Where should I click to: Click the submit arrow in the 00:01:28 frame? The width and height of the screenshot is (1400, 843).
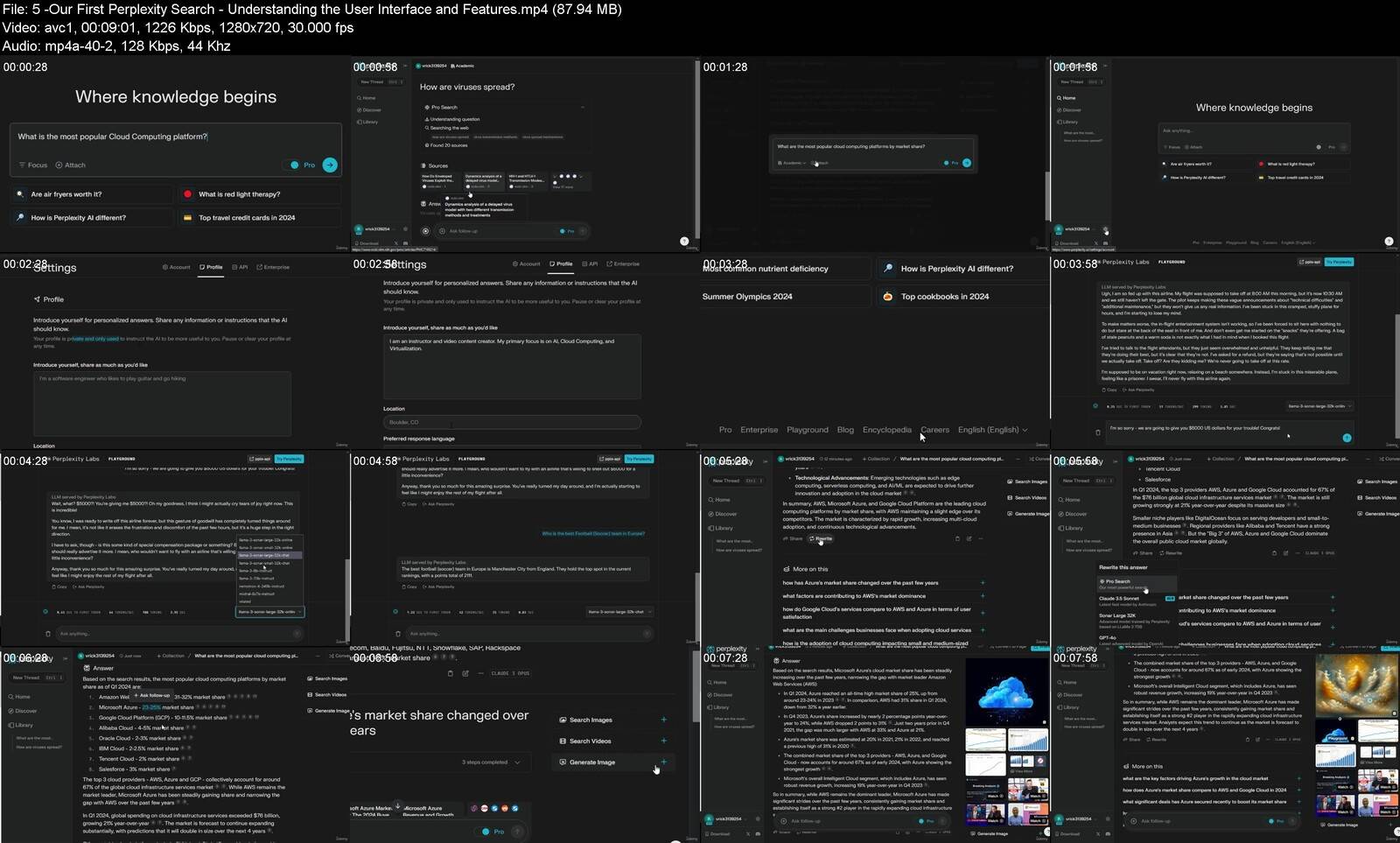point(967,163)
